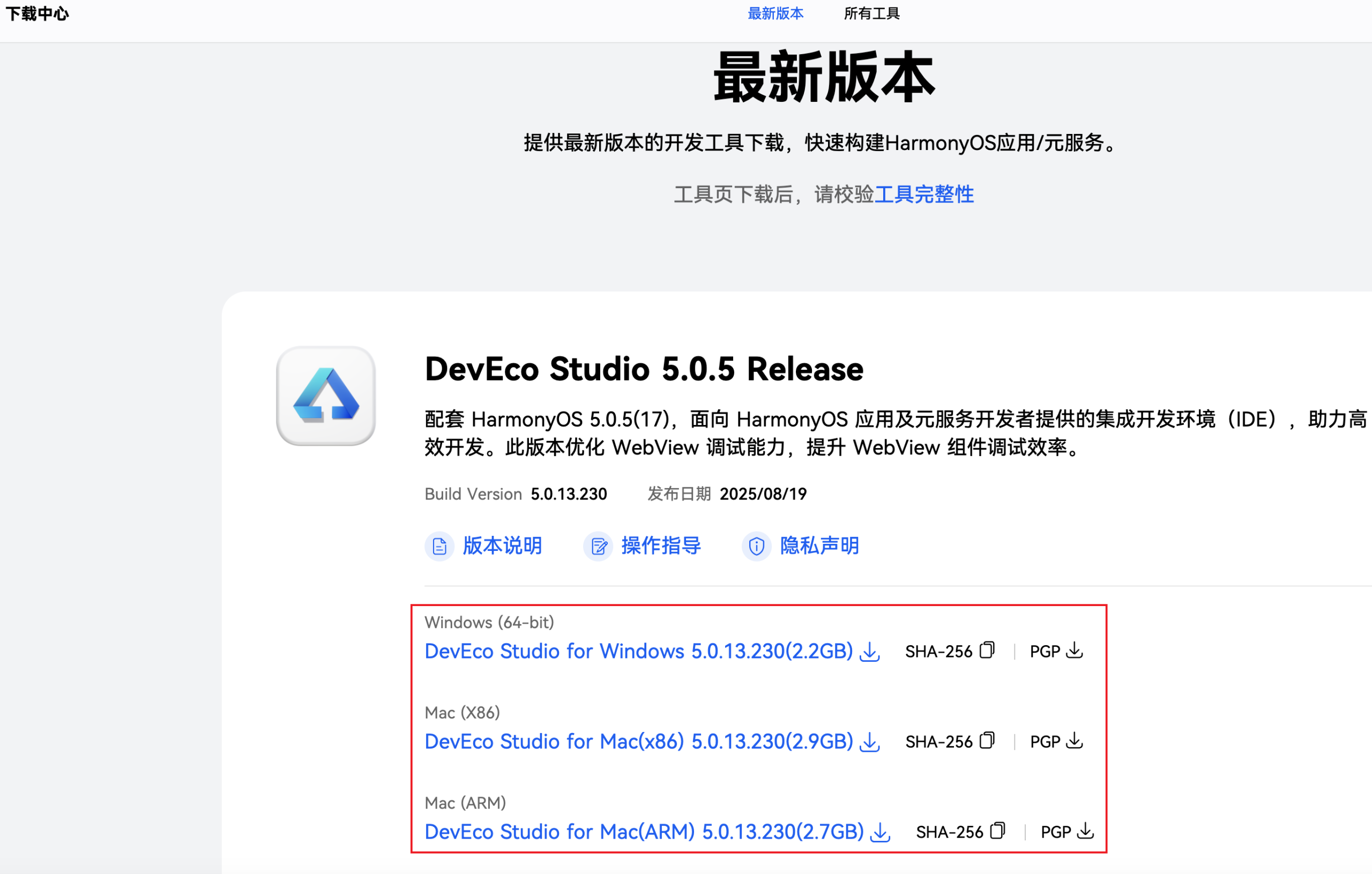Click the 隐私声明 shield icon

coord(756,547)
